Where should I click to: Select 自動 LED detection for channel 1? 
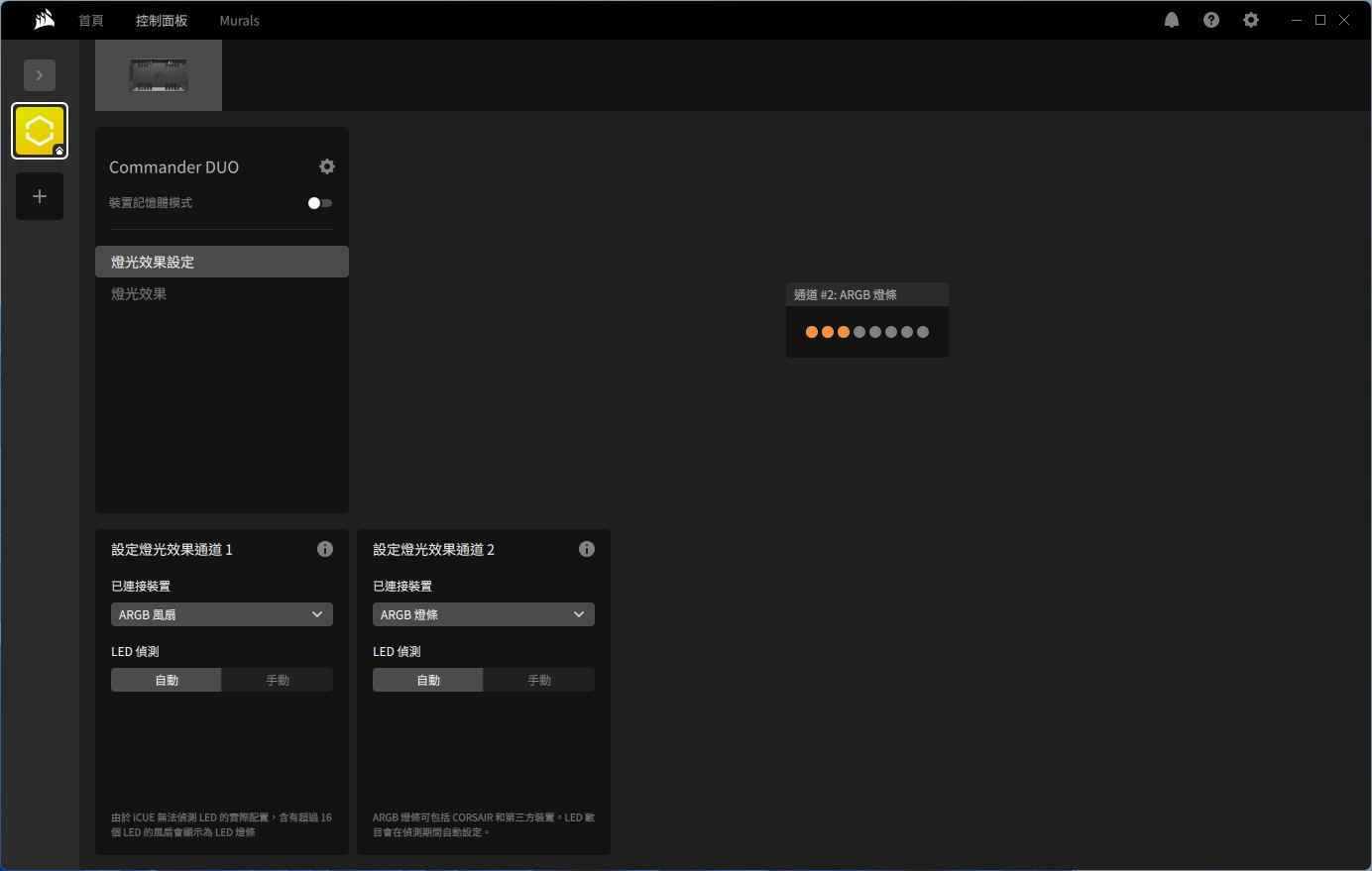[167, 680]
